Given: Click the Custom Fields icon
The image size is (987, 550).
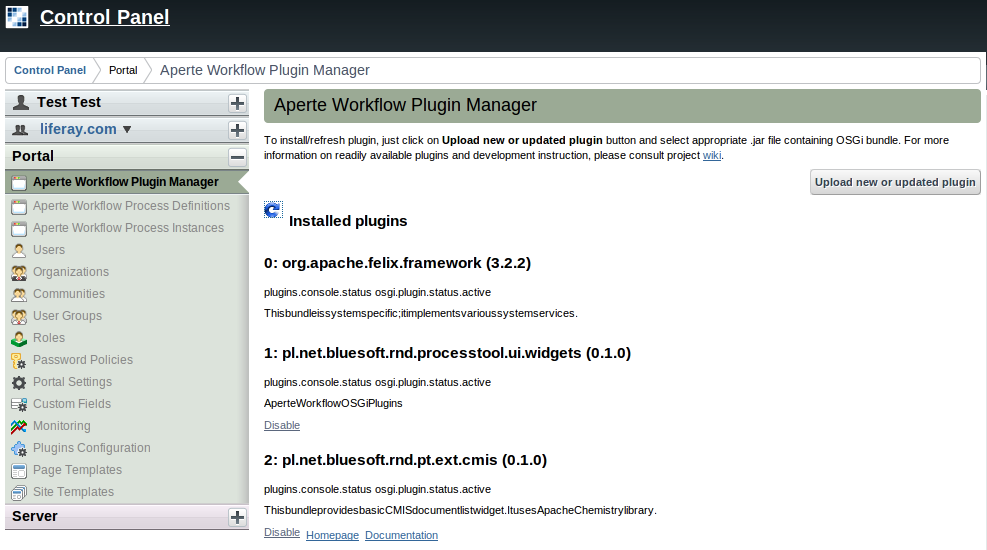Looking at the screenshot, I should pyautogui.click(x=19, y=405).
